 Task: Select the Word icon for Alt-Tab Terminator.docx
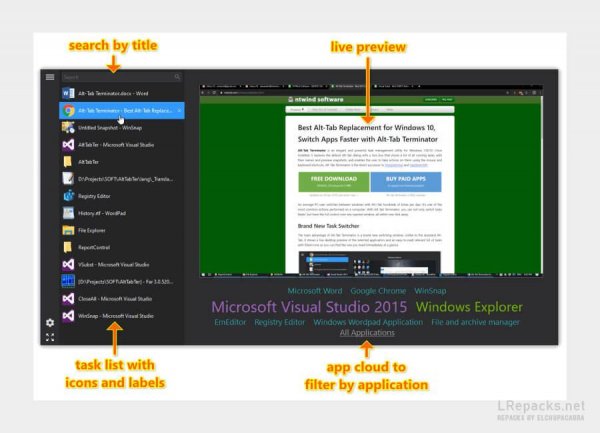point(68,93)
